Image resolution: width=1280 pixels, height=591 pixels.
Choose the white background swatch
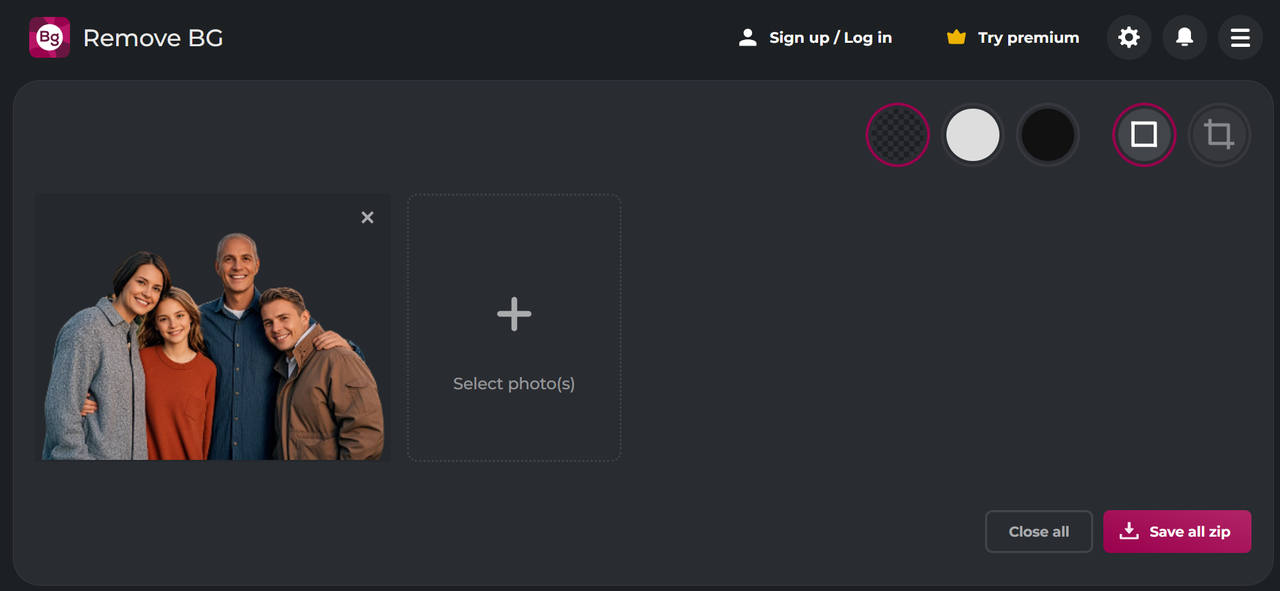[x=973, y=134]
